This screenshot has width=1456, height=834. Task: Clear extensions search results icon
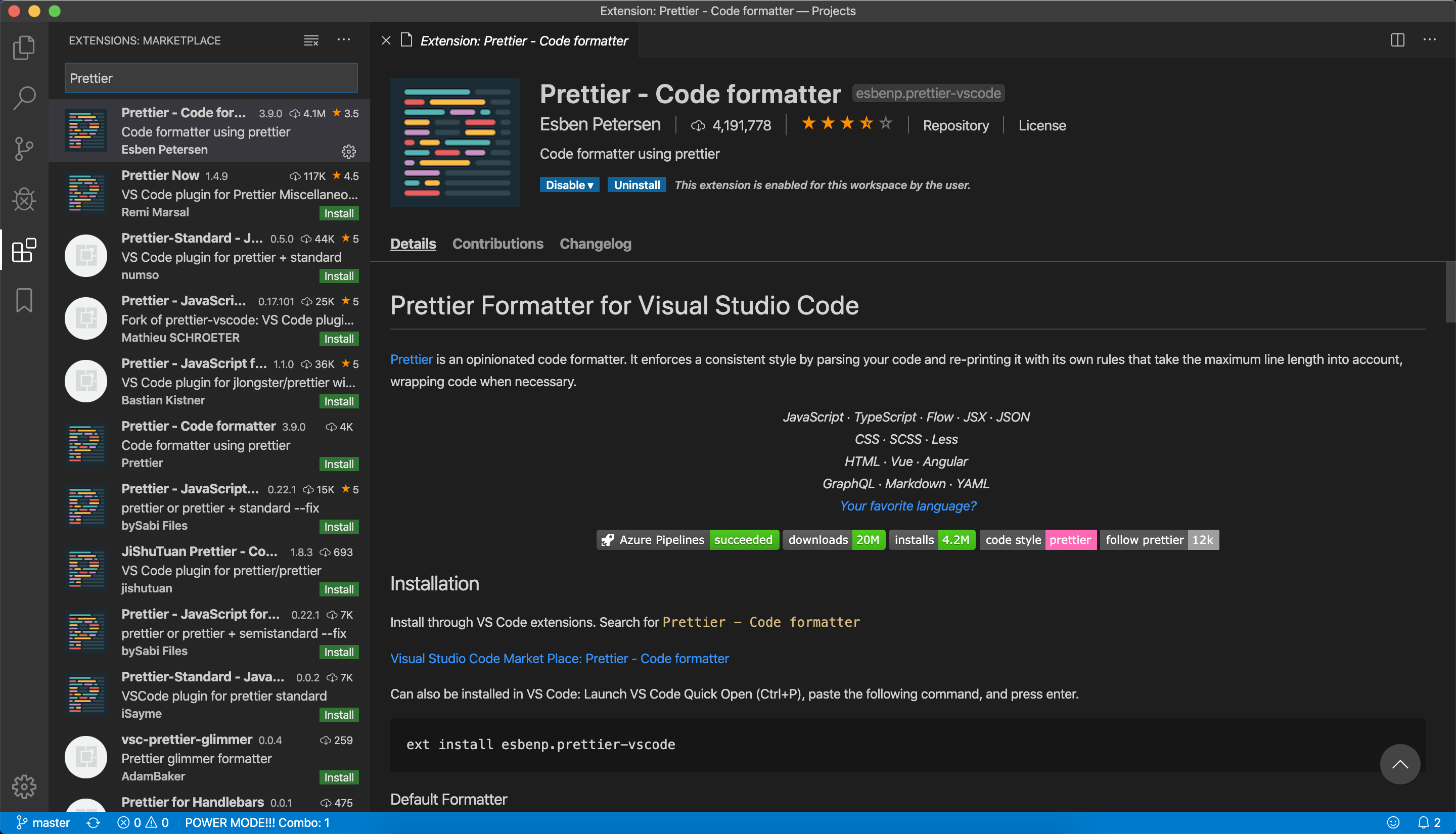pyautogui.click(x=311, y=40)
